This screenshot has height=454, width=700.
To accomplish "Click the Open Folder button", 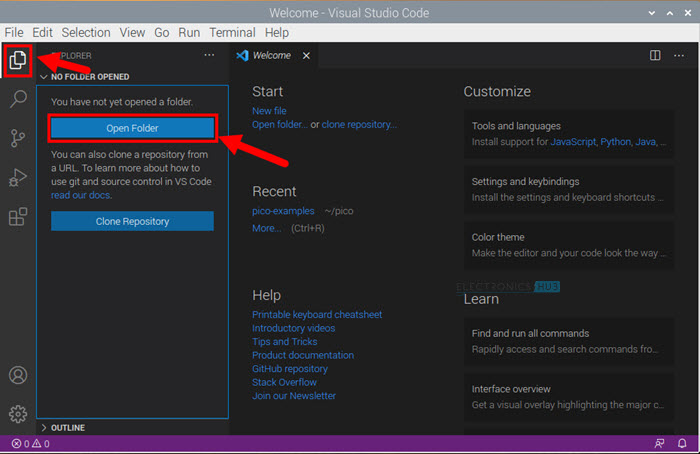I will pyautogui.click(x=132, y=128).
